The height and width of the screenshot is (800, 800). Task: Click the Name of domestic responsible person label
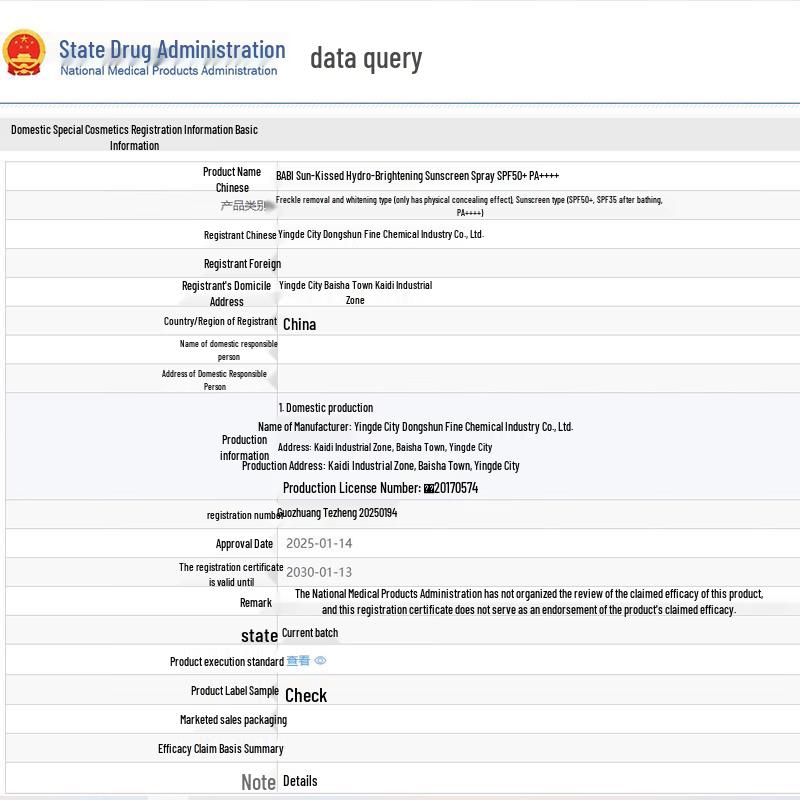click(x=229, y=350)
